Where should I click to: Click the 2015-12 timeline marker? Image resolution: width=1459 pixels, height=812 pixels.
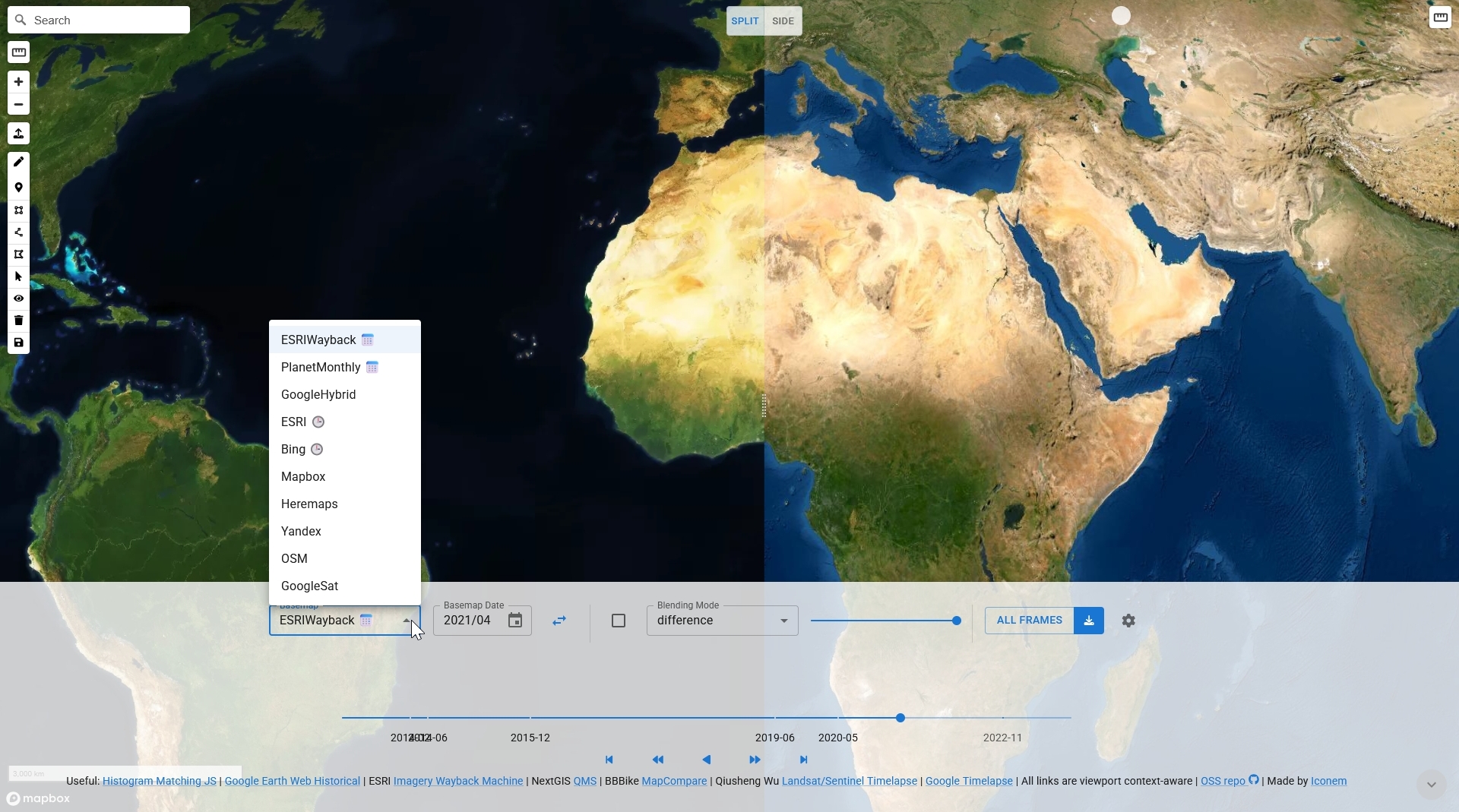tap(530, 738)
